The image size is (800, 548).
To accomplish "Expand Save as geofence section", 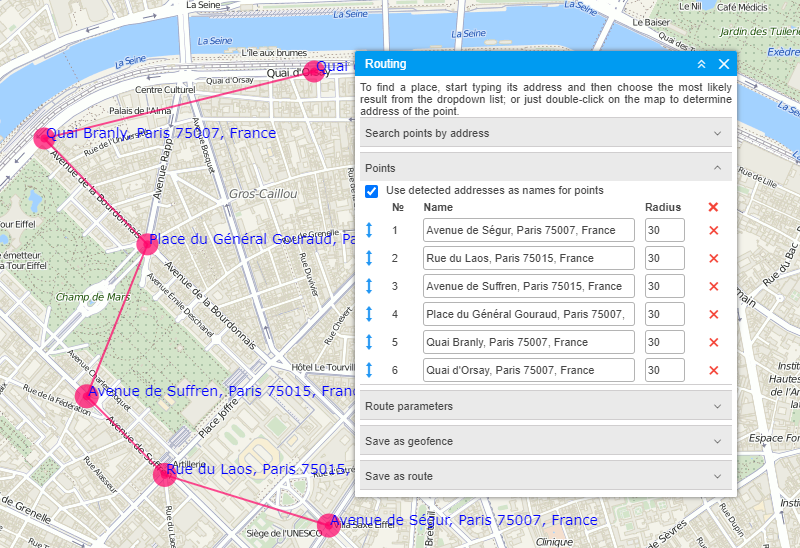I will click(x=546, y=441).
